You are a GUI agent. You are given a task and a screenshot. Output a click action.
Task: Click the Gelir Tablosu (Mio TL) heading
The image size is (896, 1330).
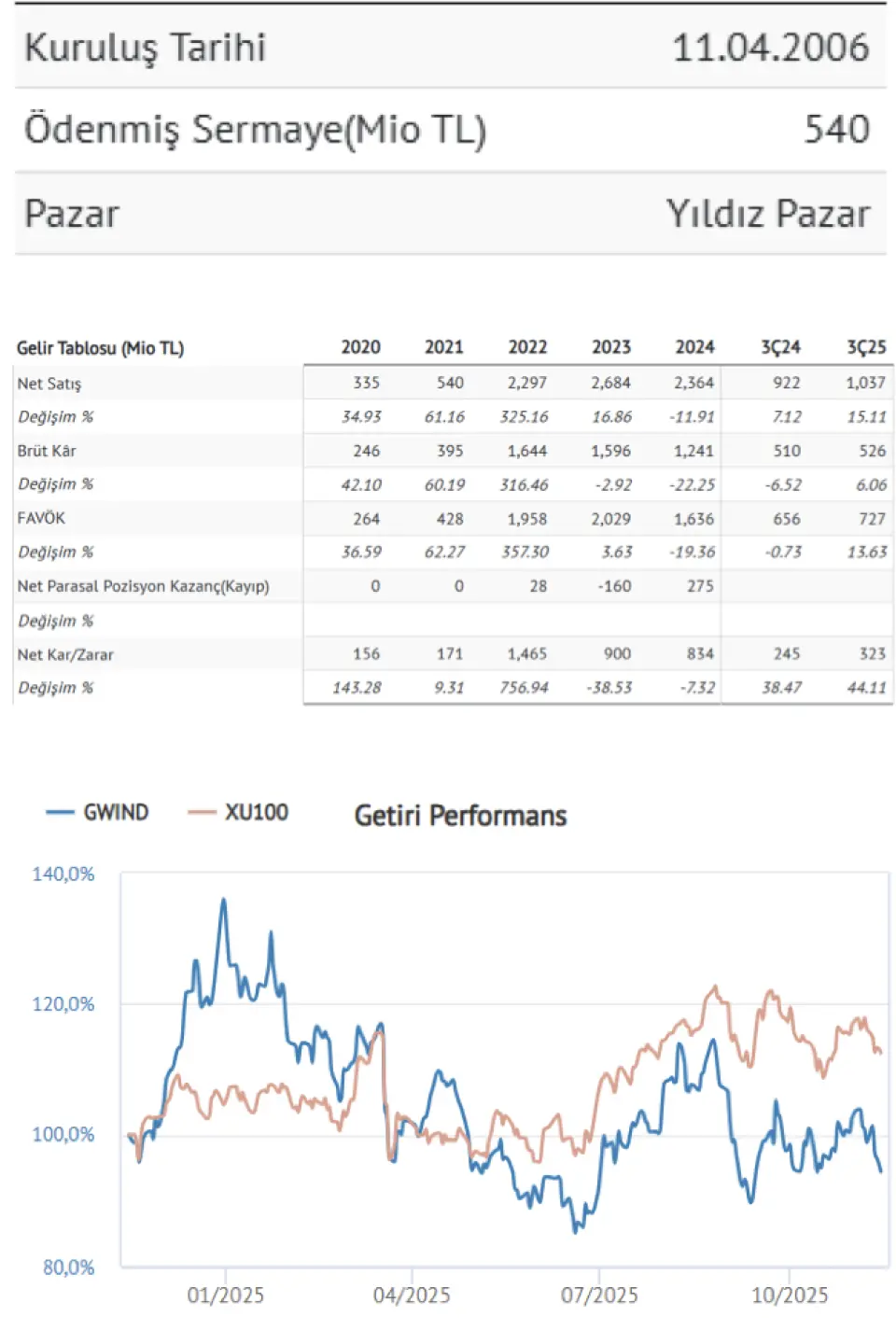click(100, 348)
